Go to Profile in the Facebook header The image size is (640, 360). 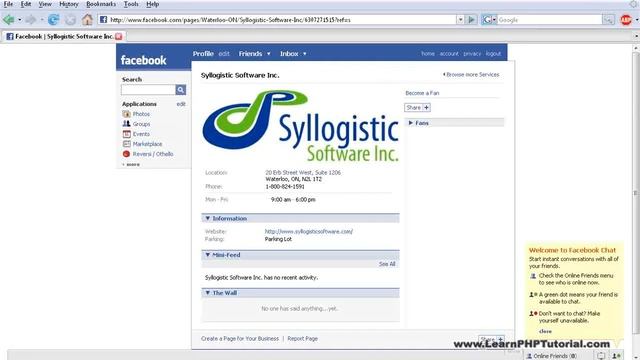click(x=203, y=54)
